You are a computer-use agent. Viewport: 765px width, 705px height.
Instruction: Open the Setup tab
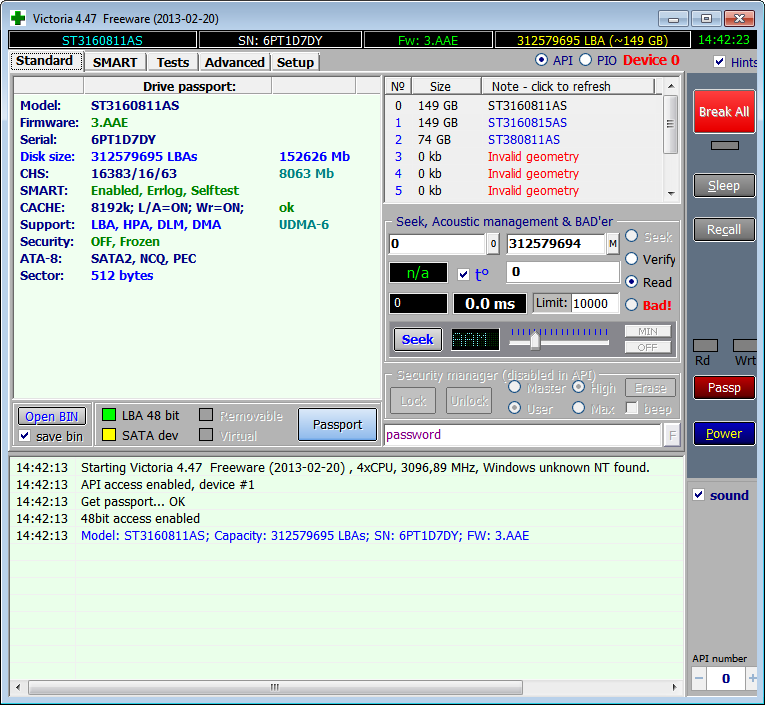click(295, 62)
